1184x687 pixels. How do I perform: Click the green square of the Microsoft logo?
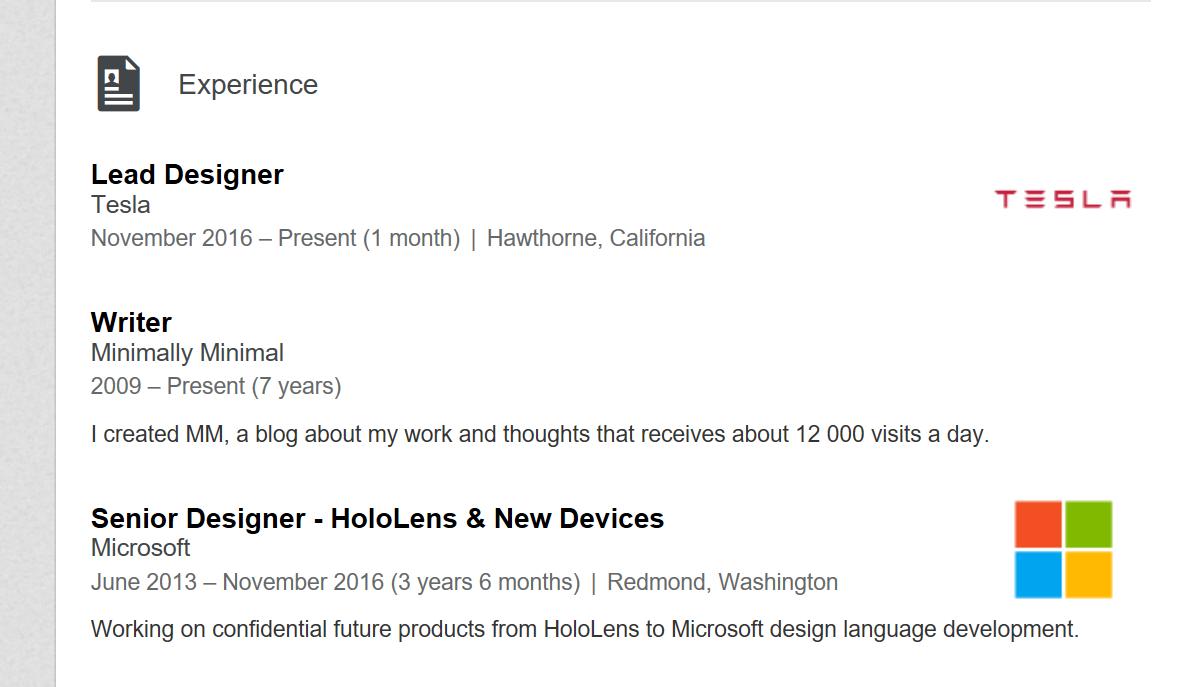pos(1088,524)
